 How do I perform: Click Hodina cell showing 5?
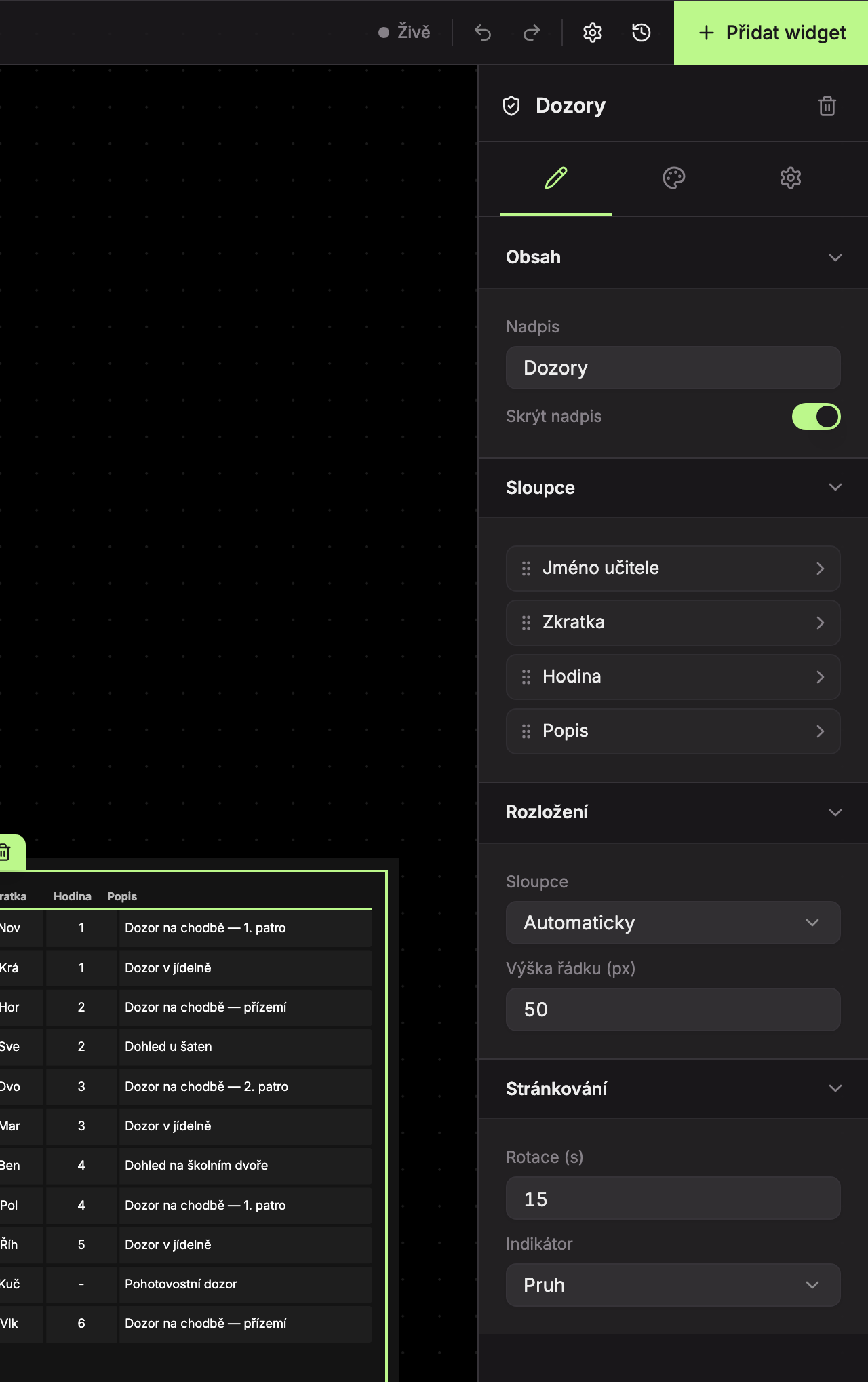pos(81,1245)
